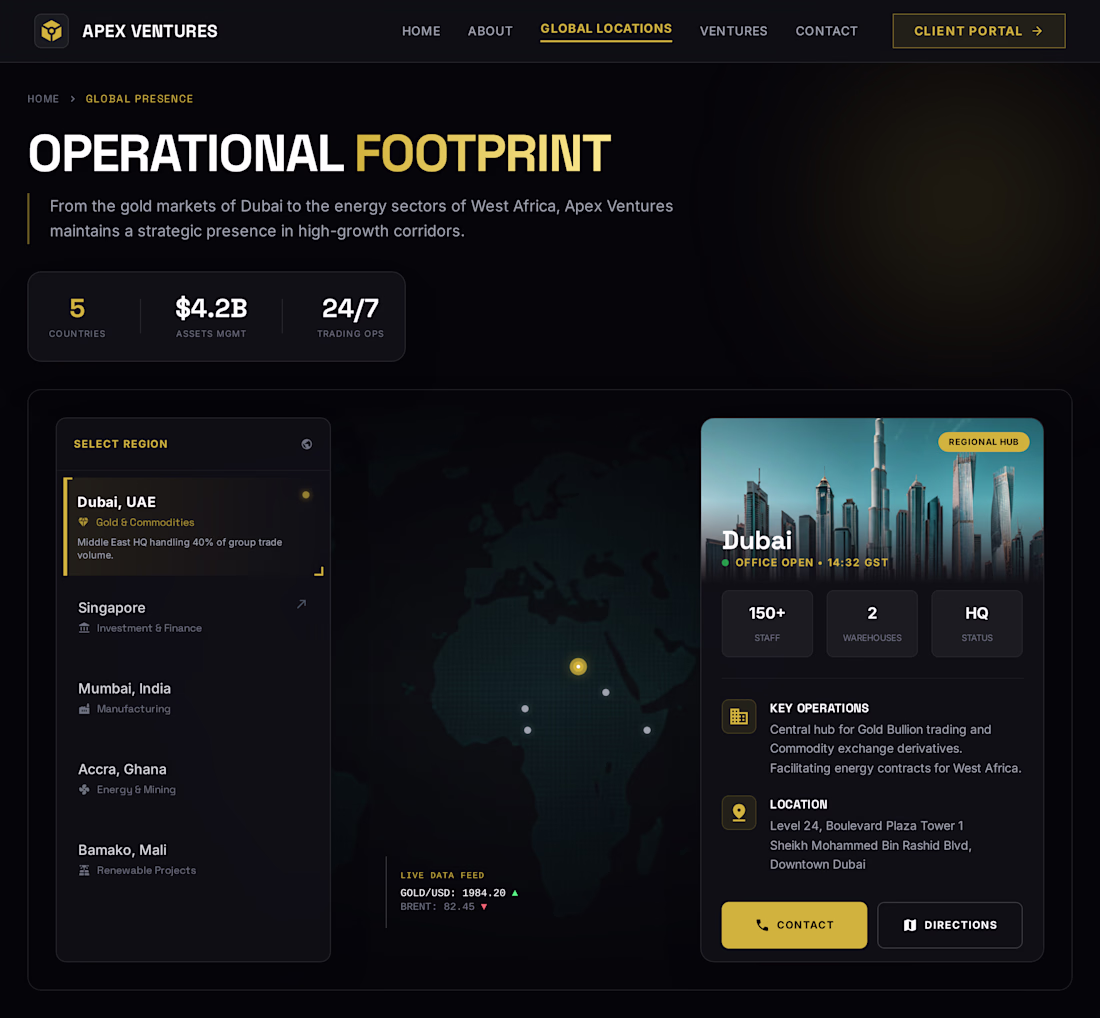Click the yellow Contact button on Dubai card
Screen dimensions: 1100x1018
coord(794,925)
